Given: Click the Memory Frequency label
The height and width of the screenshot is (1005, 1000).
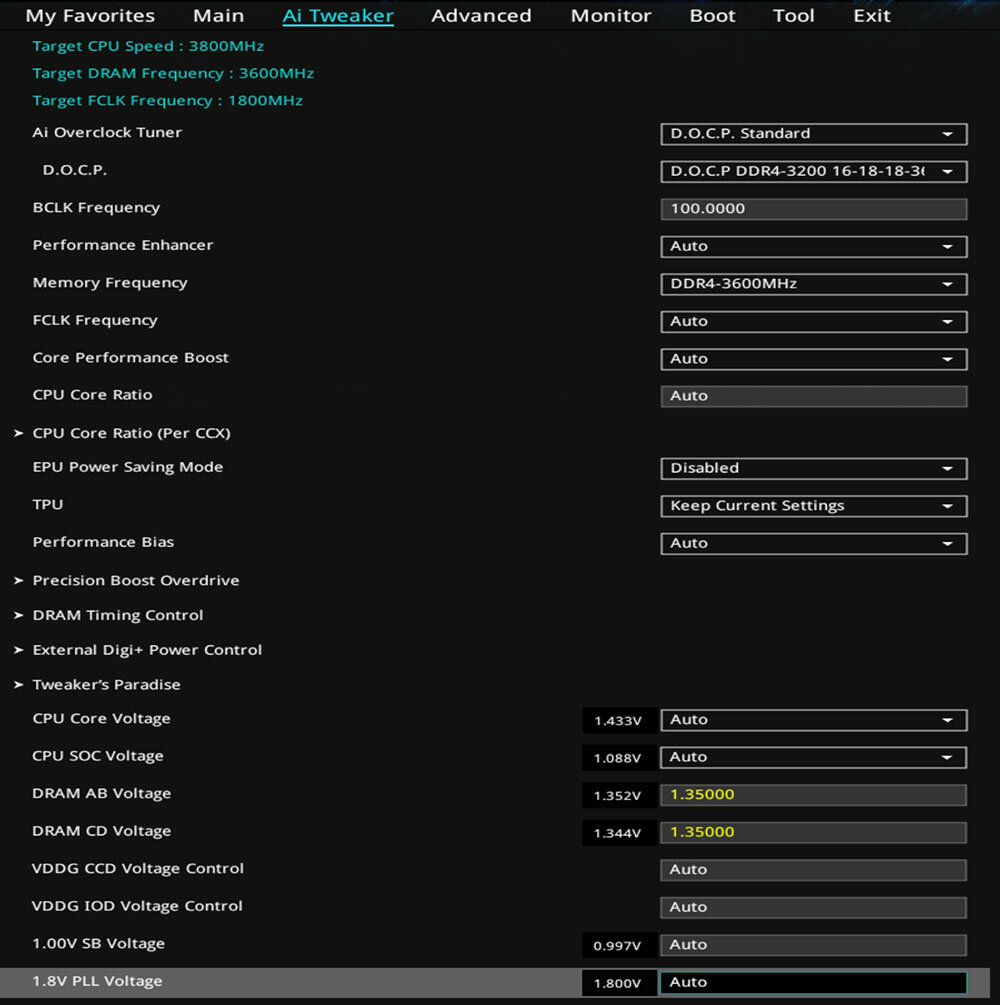Looking at the screenshot, I should click(x=110, y=283).
